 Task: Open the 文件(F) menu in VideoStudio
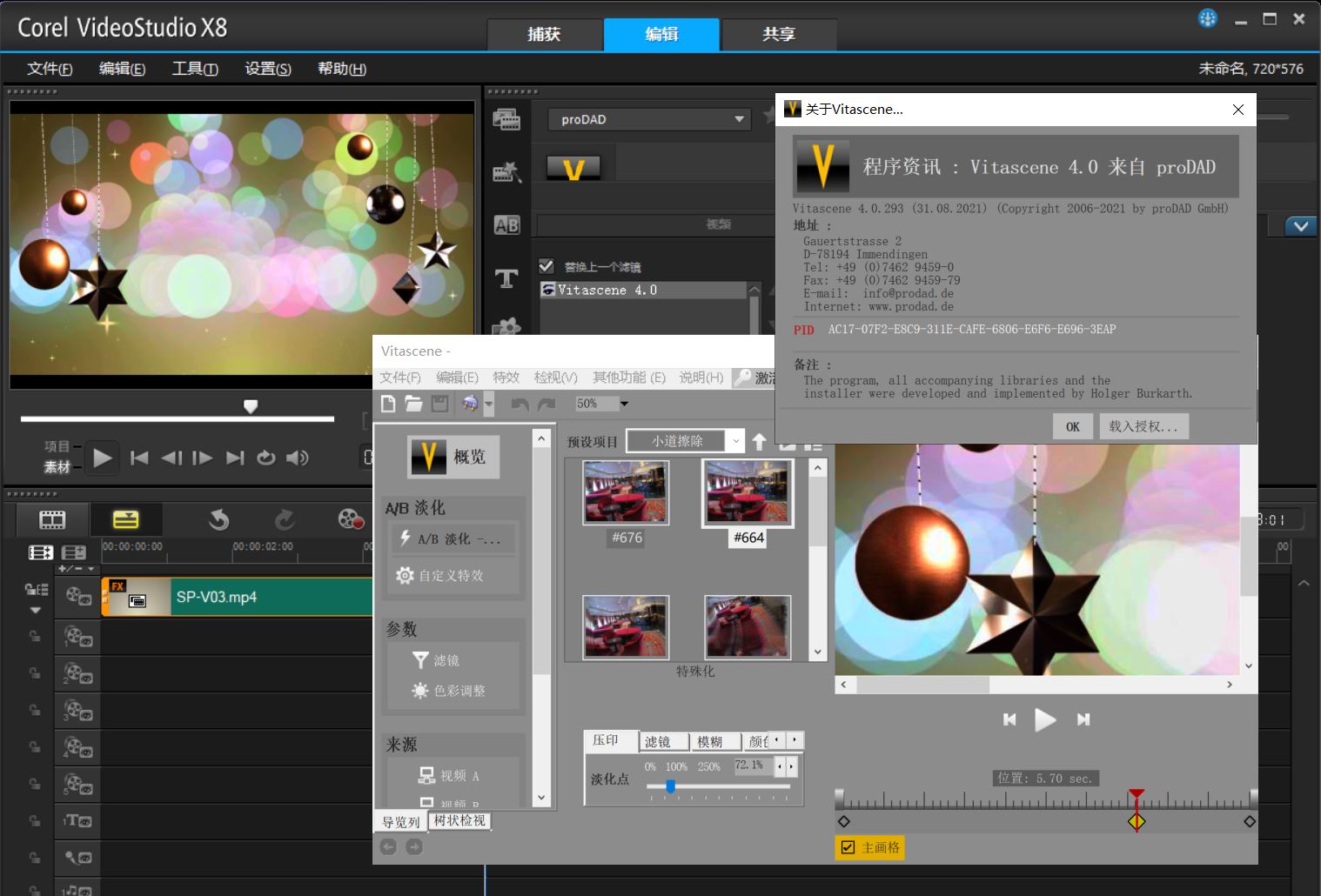pyautogui.click(x=50, y=69)
